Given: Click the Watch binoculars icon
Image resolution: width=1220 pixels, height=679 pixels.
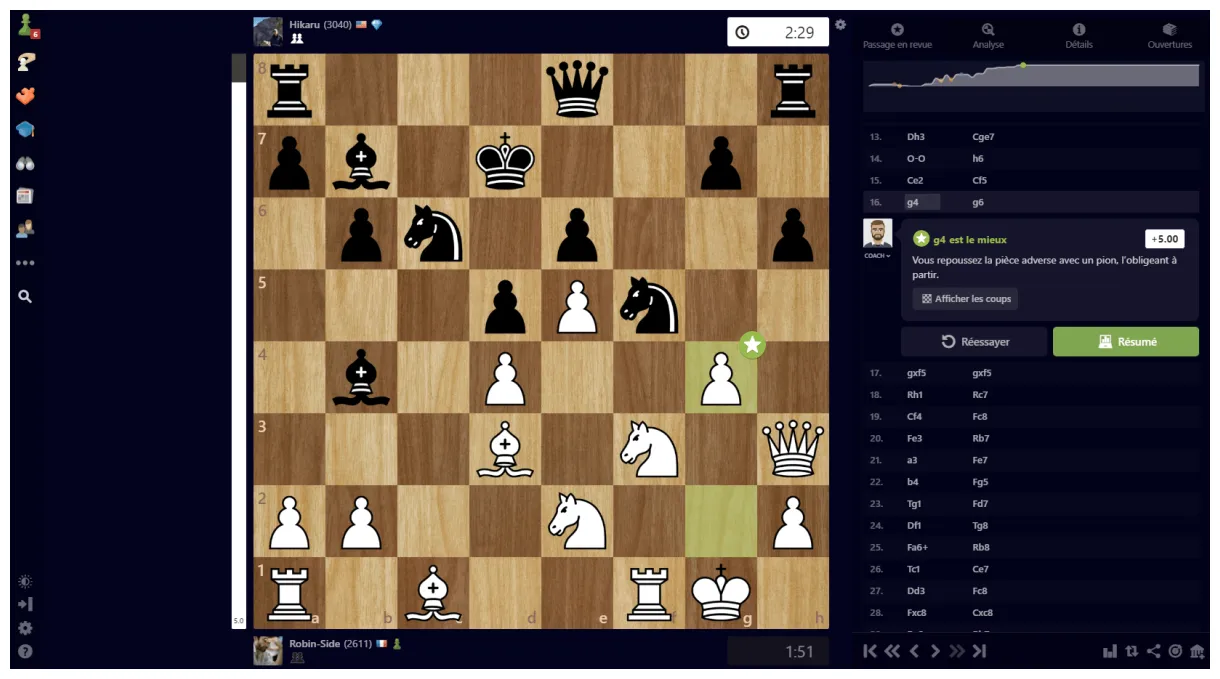Looking at the screenshot, I should pos(26,162).
